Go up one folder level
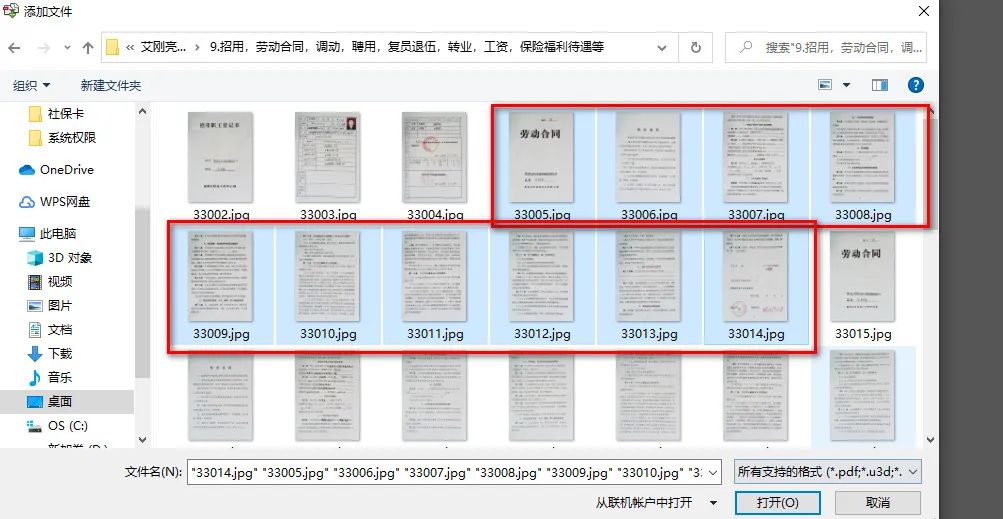Image resolution: width=1003 pixels, height=519 pixels. tap(88, 47)
